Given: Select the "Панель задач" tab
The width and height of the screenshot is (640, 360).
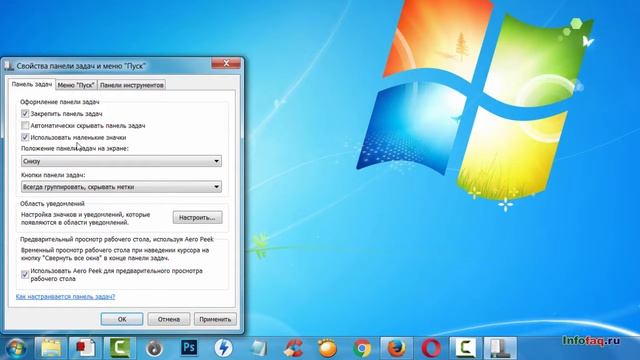Looking at the screenshot, I should [x=32, y=84].
